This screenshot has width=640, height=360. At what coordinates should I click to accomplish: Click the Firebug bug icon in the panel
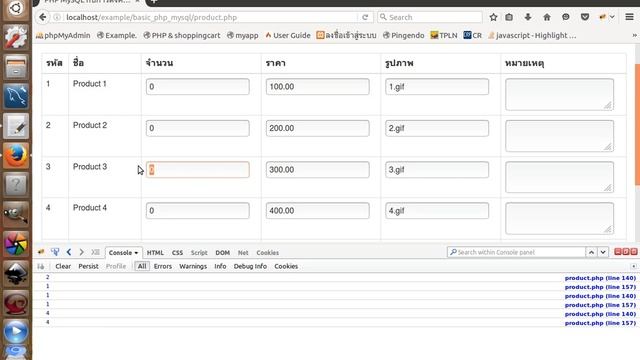coord(41,252)
